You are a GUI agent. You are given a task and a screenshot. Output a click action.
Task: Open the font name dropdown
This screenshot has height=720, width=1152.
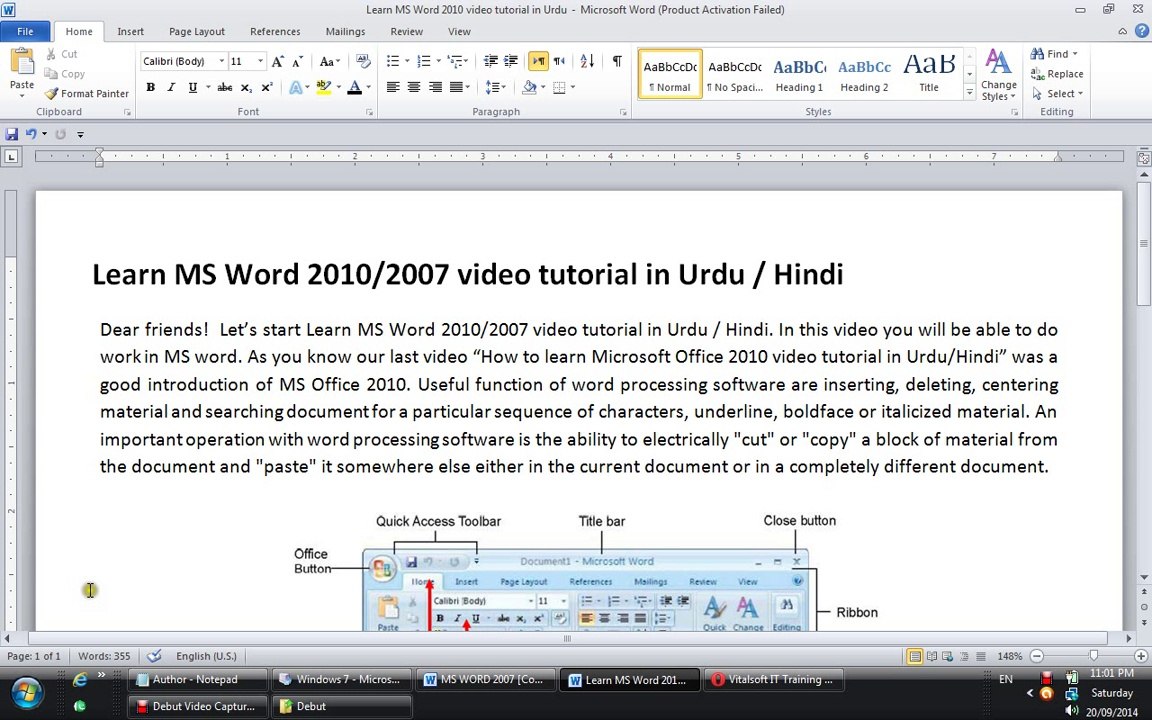(221, 61)
